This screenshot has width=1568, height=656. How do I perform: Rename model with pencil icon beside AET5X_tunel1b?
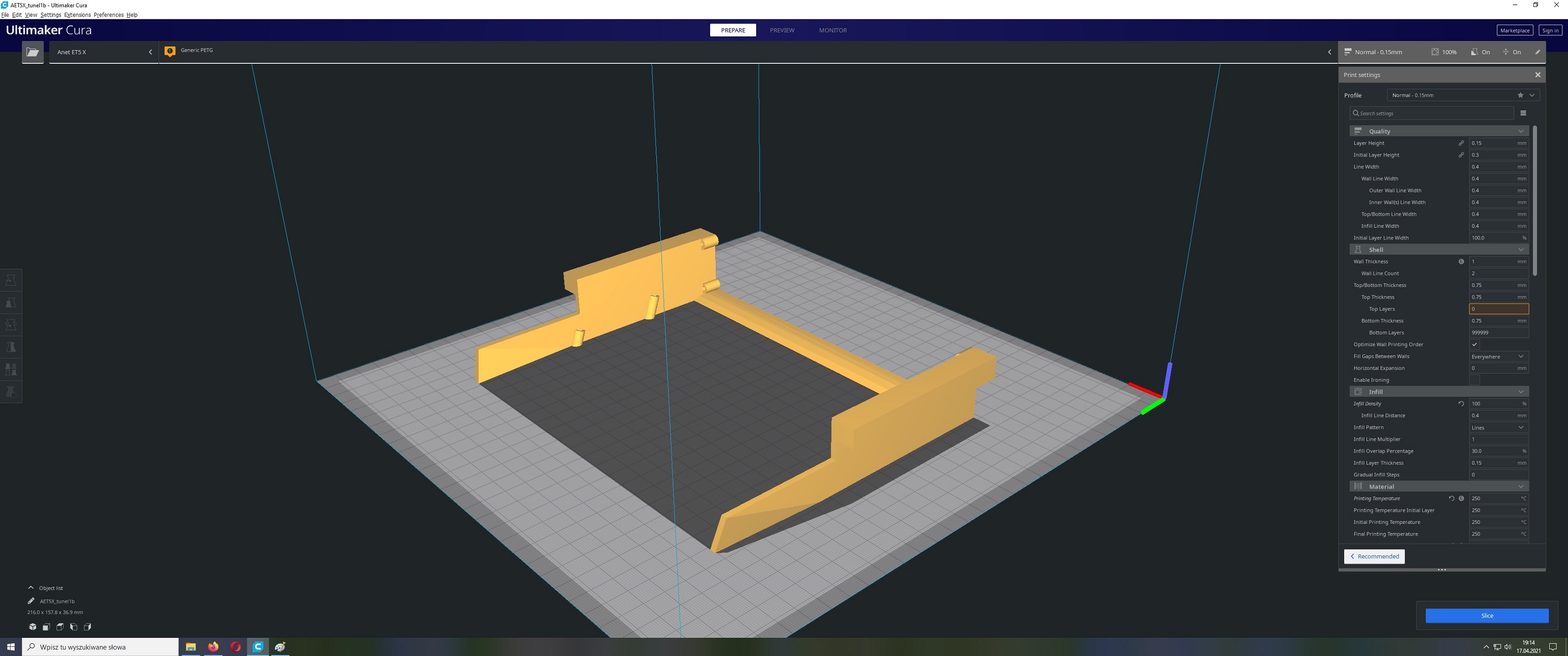tap(31, 601)
